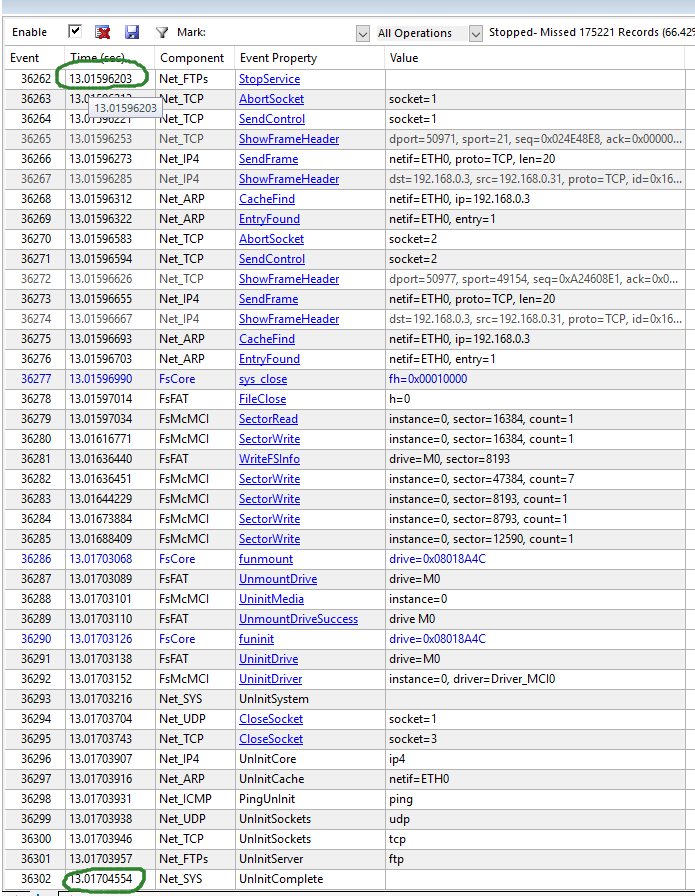
Task: Open the UninitDrive link
Action: pyautogui.click(x=269, y=659)
